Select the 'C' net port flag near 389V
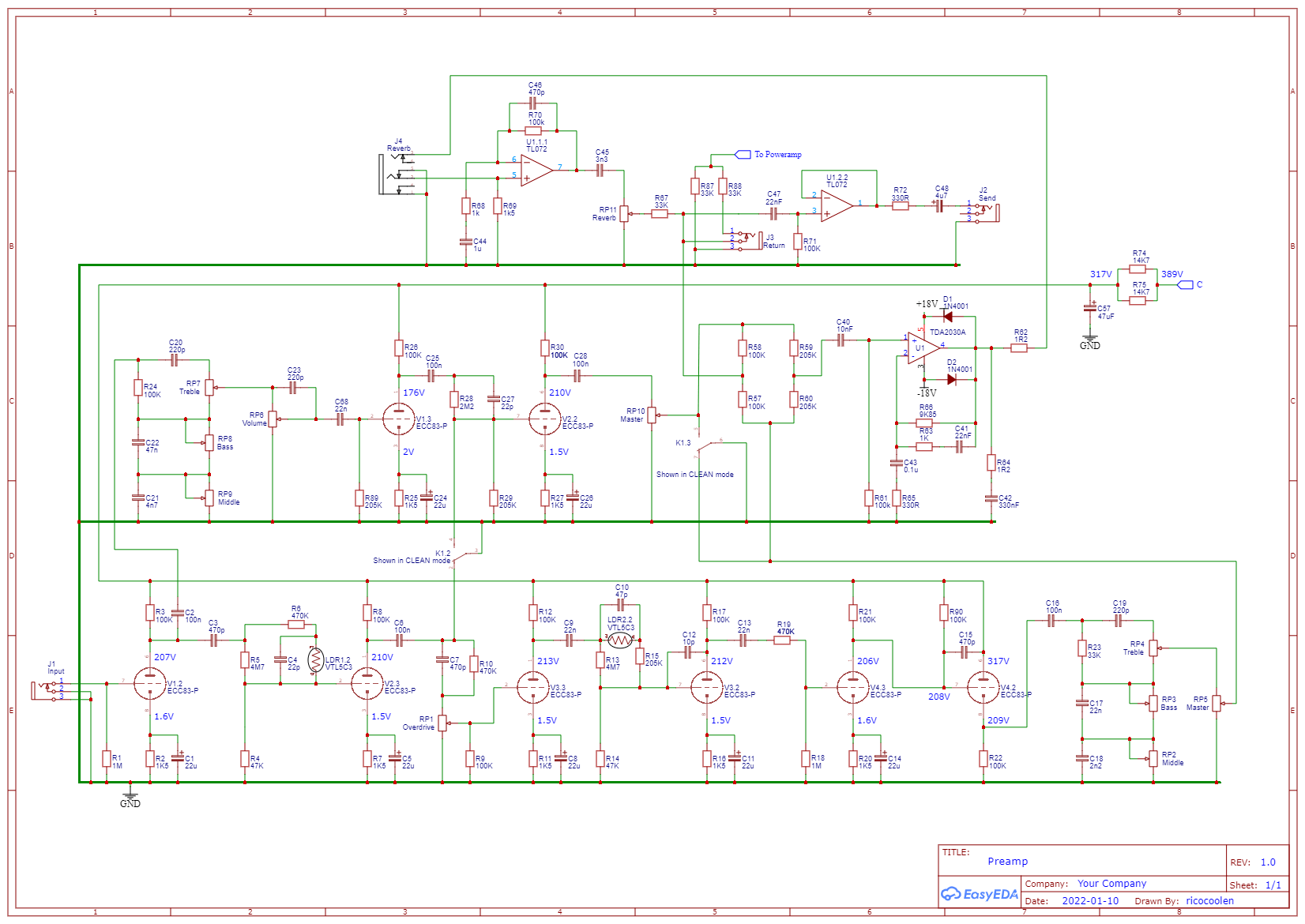 coord(1185,285)
